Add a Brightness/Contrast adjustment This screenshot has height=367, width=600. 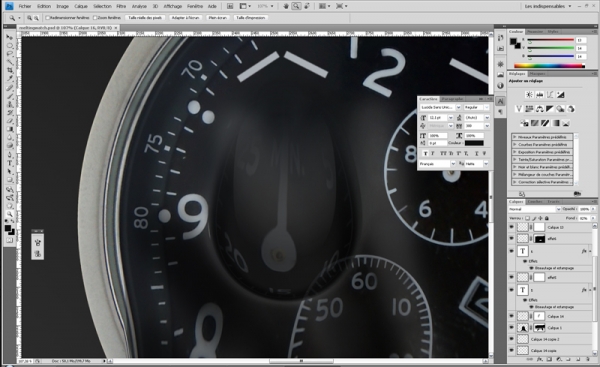click(x=529, y=95)
